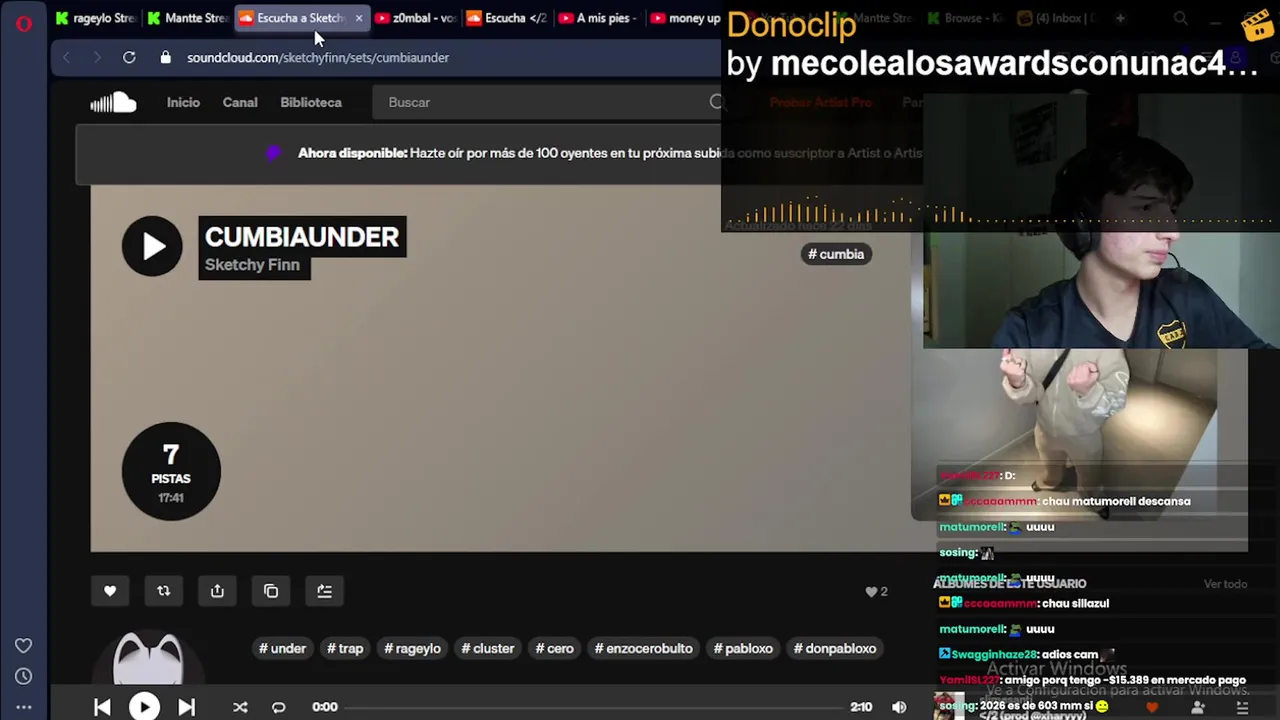Open the # cero tag
Screen dimensions: 1280x720
(x=554, y=648)
